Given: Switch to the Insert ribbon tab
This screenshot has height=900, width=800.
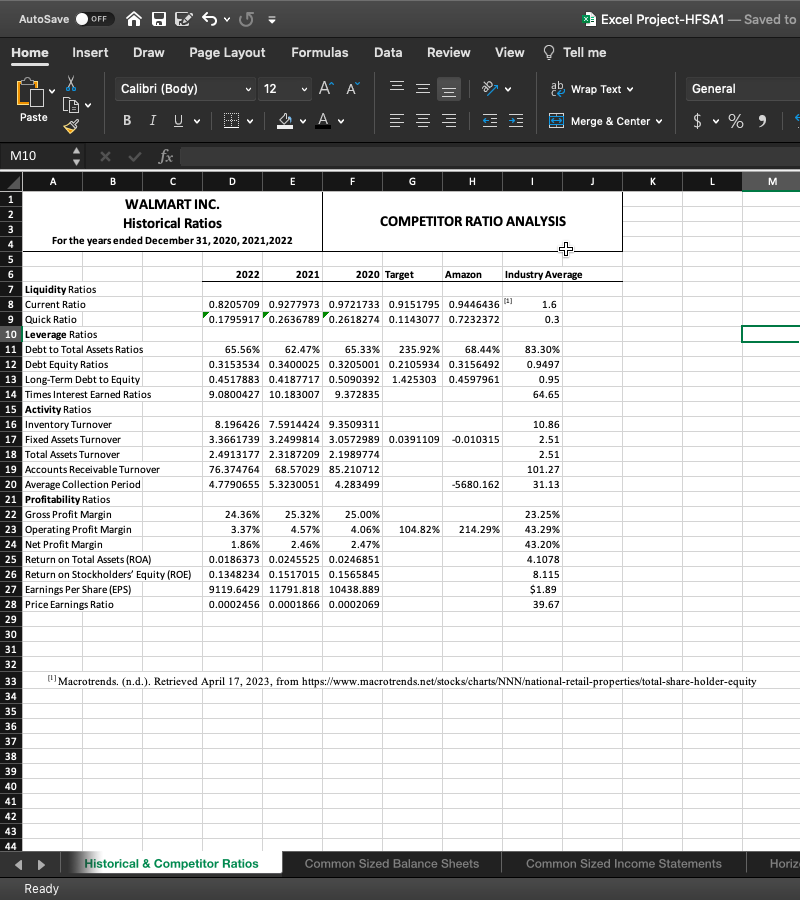Looking at the screenshot, I should coord(90,52).
